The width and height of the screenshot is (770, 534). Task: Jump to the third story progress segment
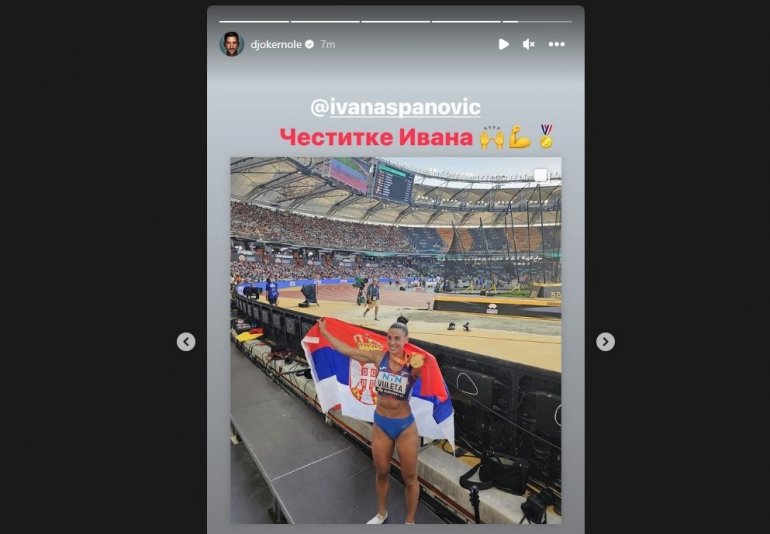click(x=395, y=22)
